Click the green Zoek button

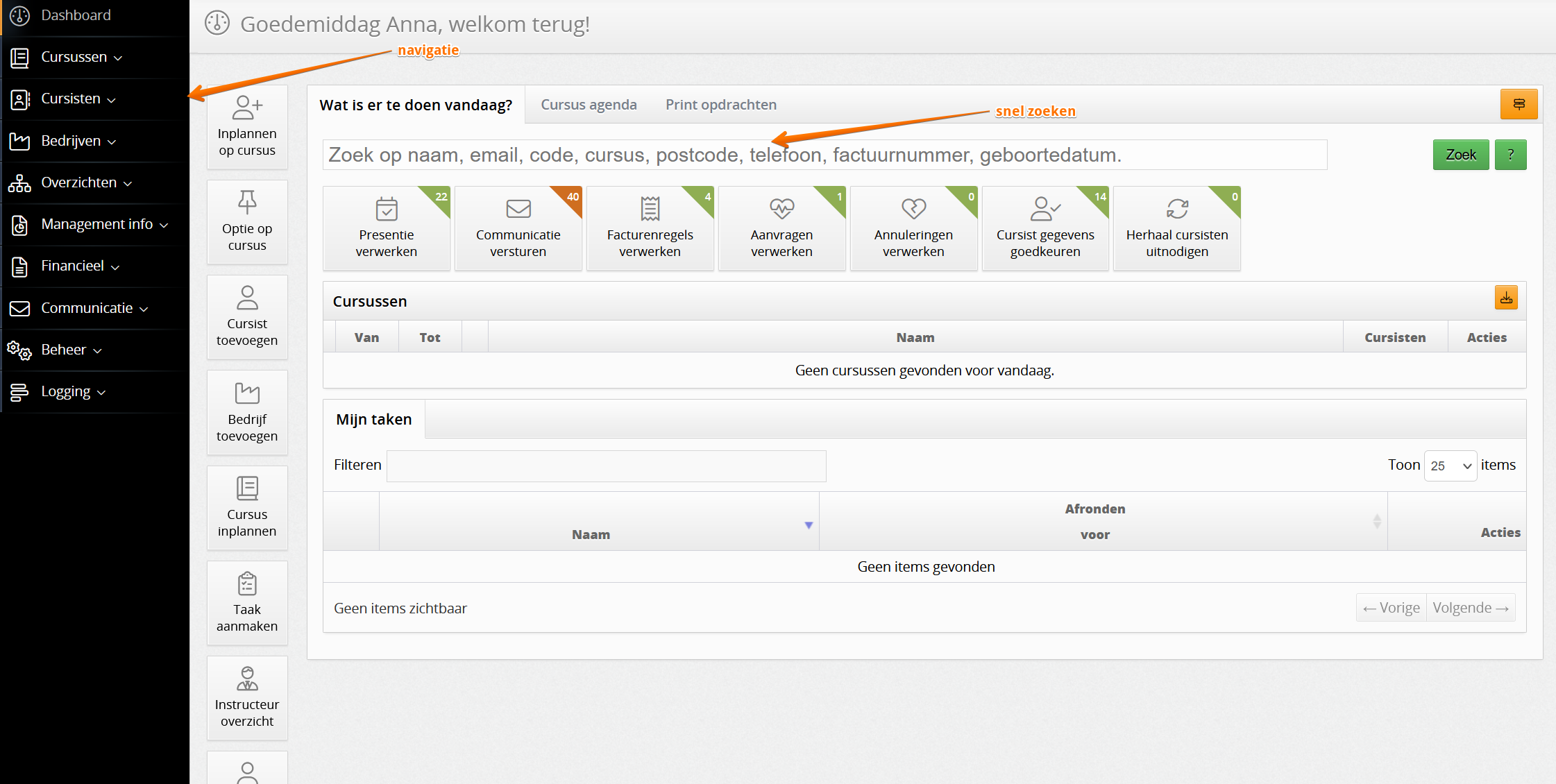[x=1461, y=155]
